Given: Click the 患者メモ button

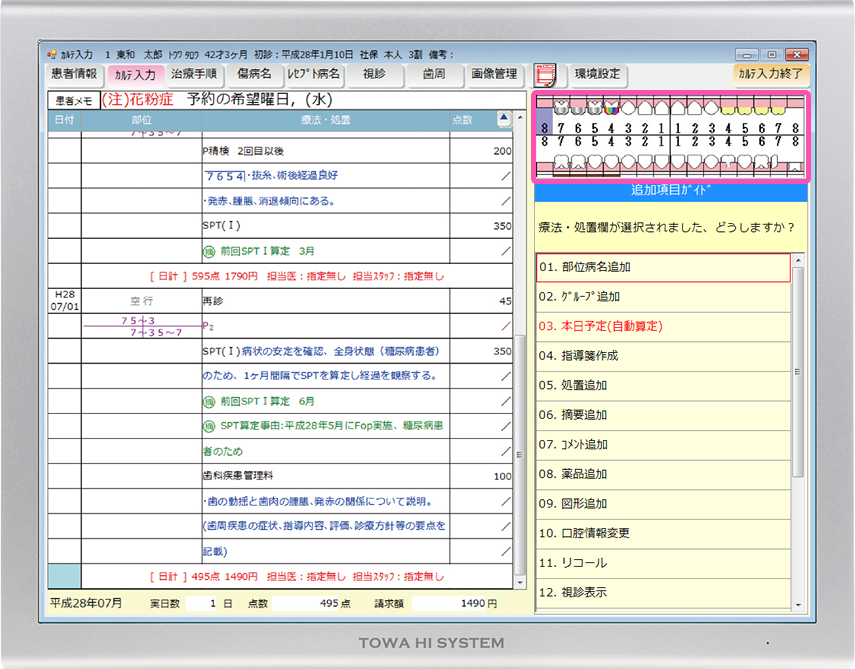Looking at the screenshot, I should point(73,101).
